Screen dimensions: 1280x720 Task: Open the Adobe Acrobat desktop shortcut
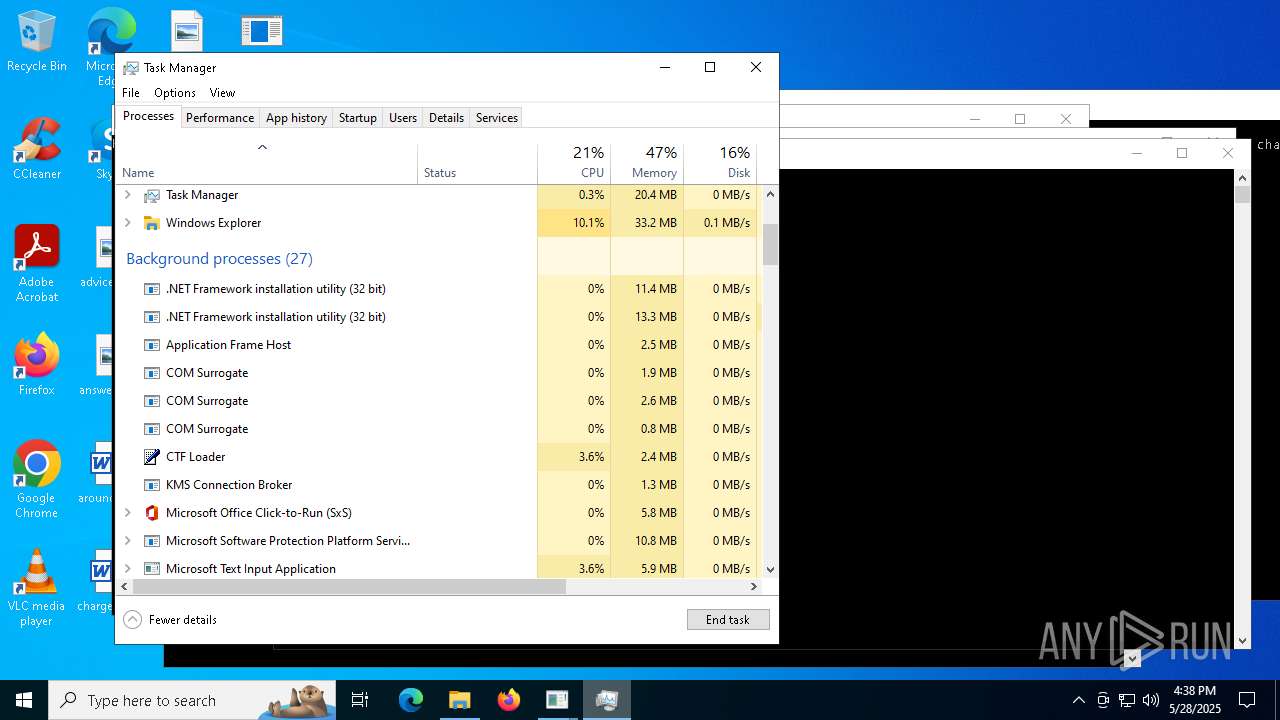point(37,264)
